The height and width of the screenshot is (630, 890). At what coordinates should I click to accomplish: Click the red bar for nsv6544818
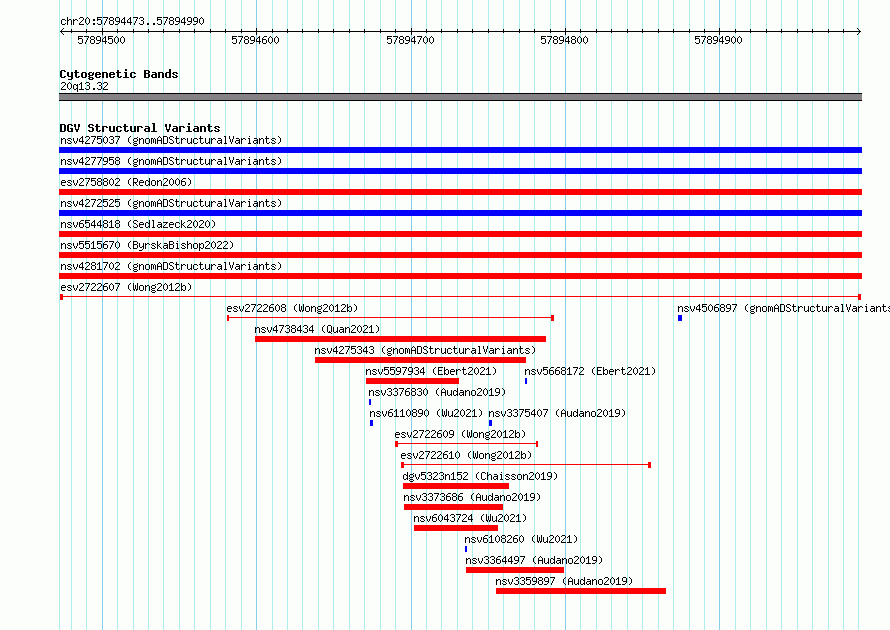pos(460,234)
